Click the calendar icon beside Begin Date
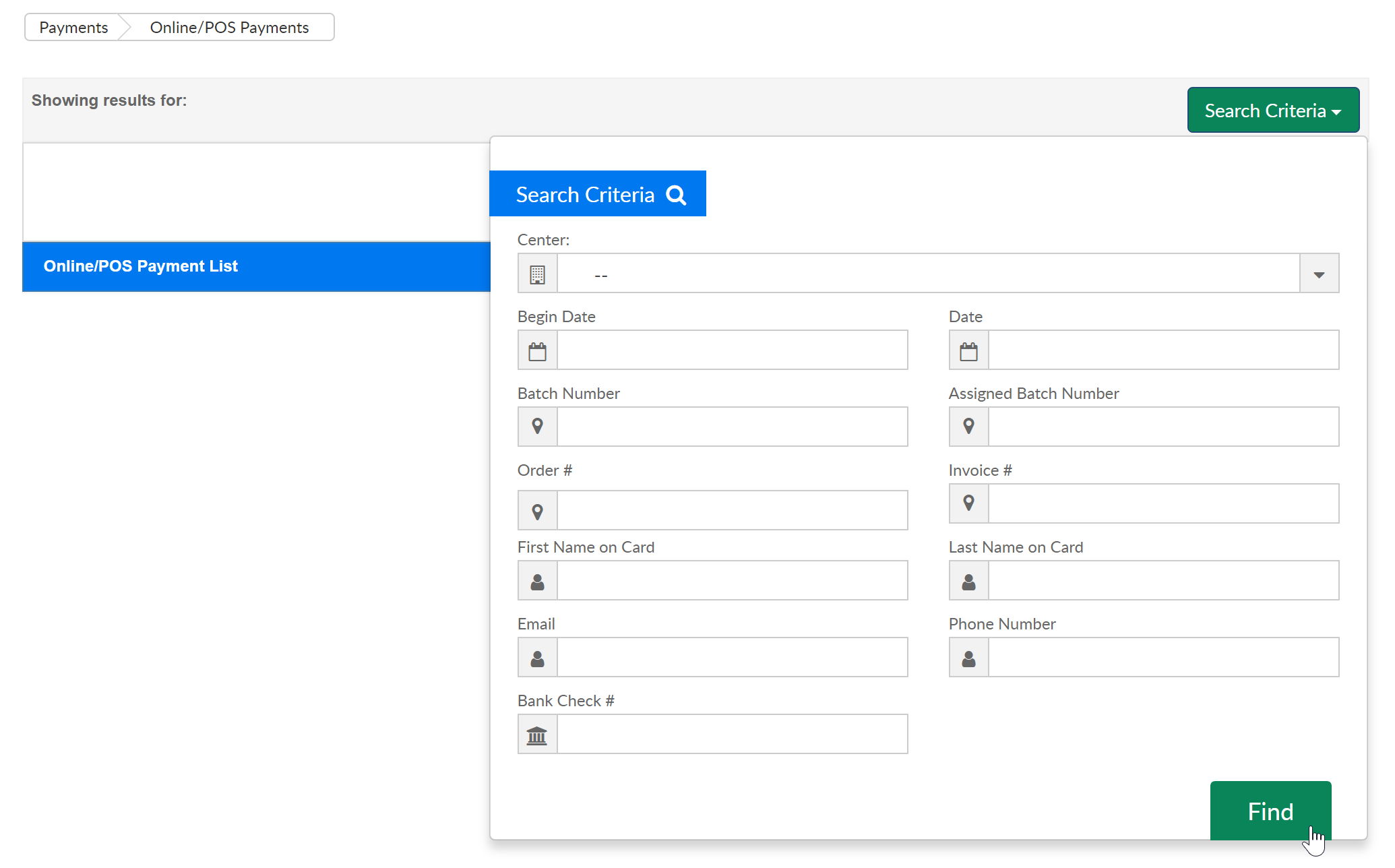 click(537, 350)
